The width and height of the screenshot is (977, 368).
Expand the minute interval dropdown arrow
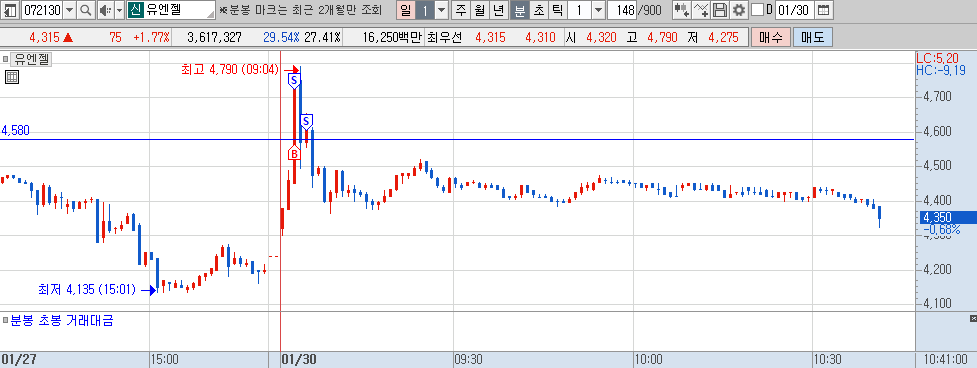pyautogui.click(x=598, y=10)
